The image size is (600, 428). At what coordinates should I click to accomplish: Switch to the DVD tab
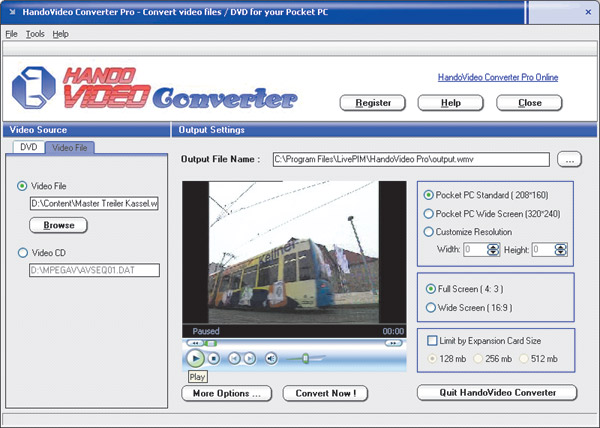(29, 147)
